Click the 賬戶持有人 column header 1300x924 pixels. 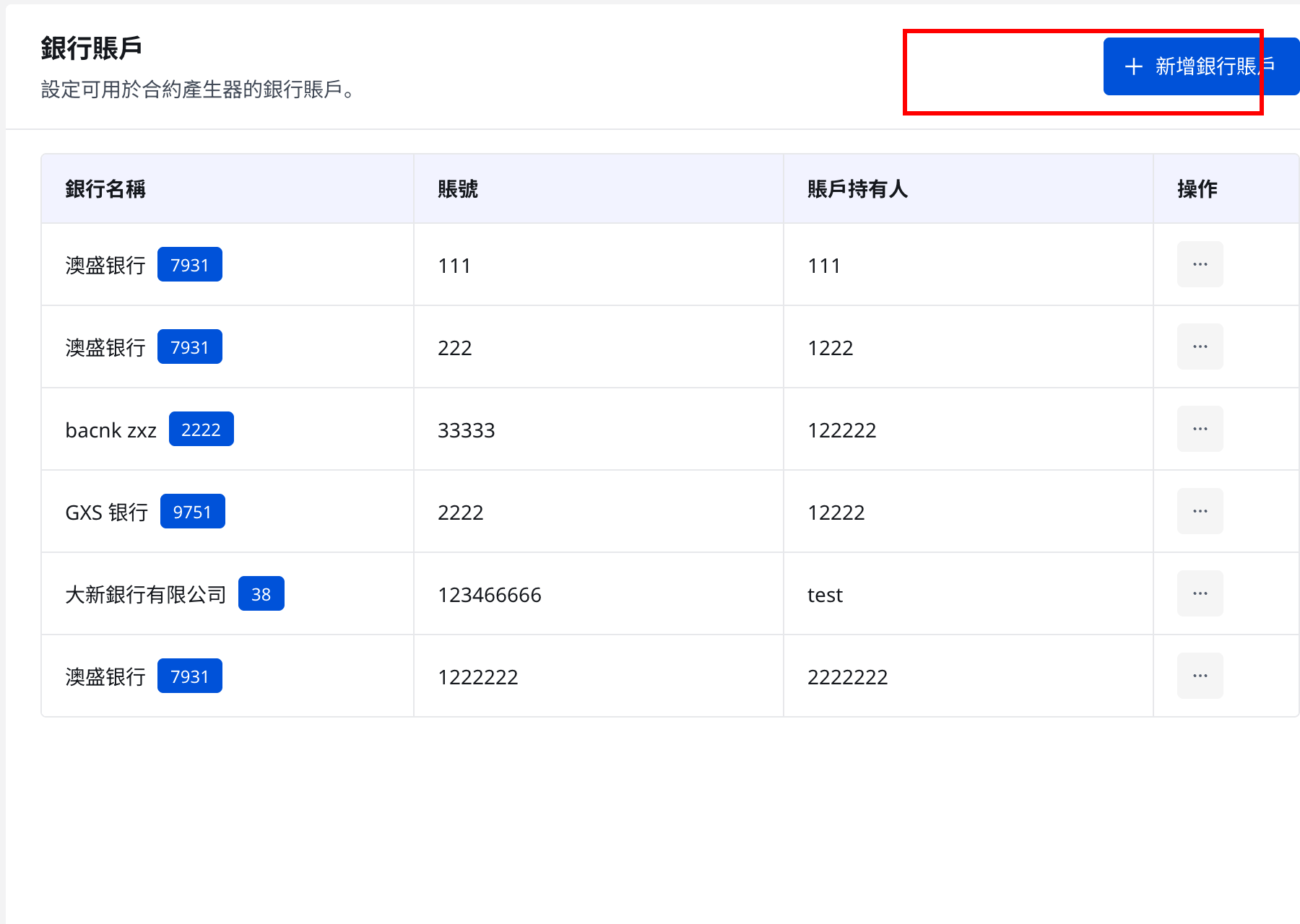[857, 189]
